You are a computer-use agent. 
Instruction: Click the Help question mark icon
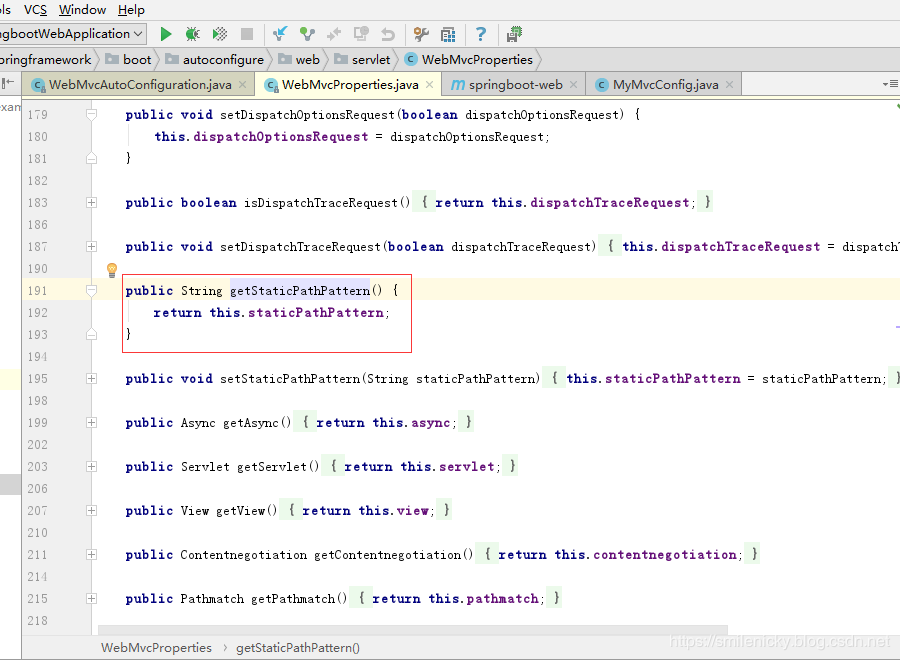click(x=481, y=34)
